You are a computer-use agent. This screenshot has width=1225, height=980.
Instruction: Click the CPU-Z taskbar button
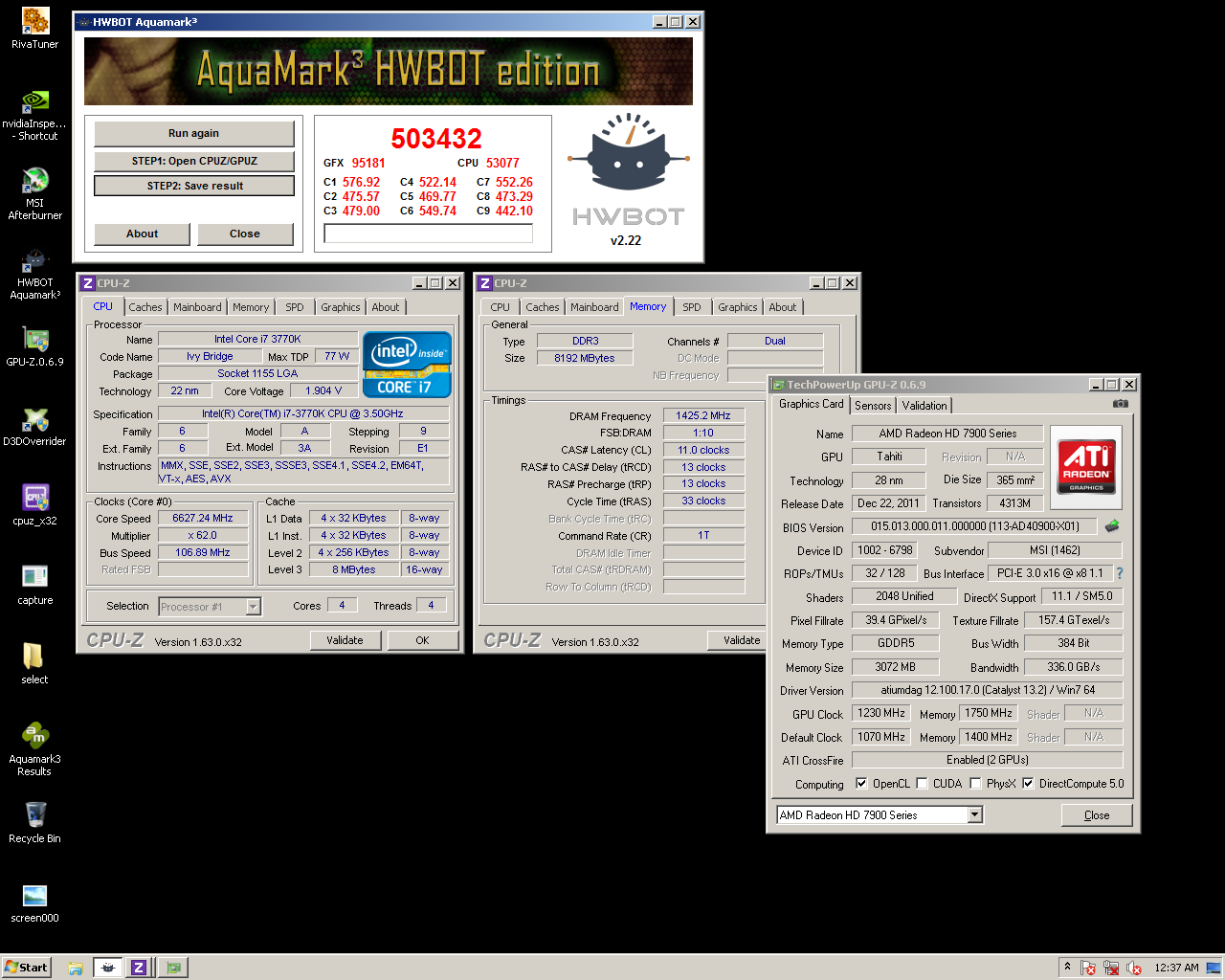click(x=139, y=968)
